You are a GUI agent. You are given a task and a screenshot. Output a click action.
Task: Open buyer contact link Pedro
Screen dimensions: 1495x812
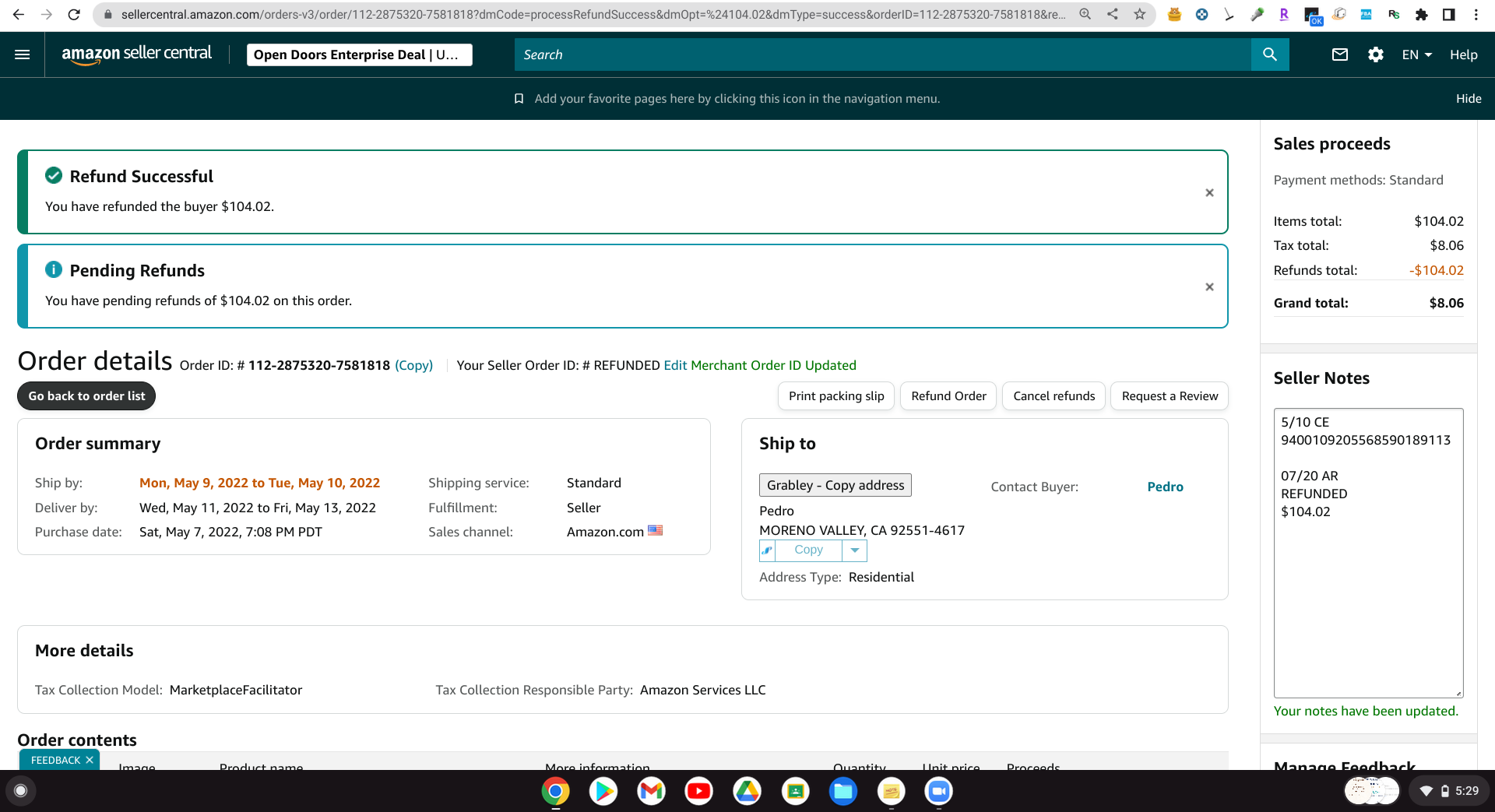point(1165,487)
